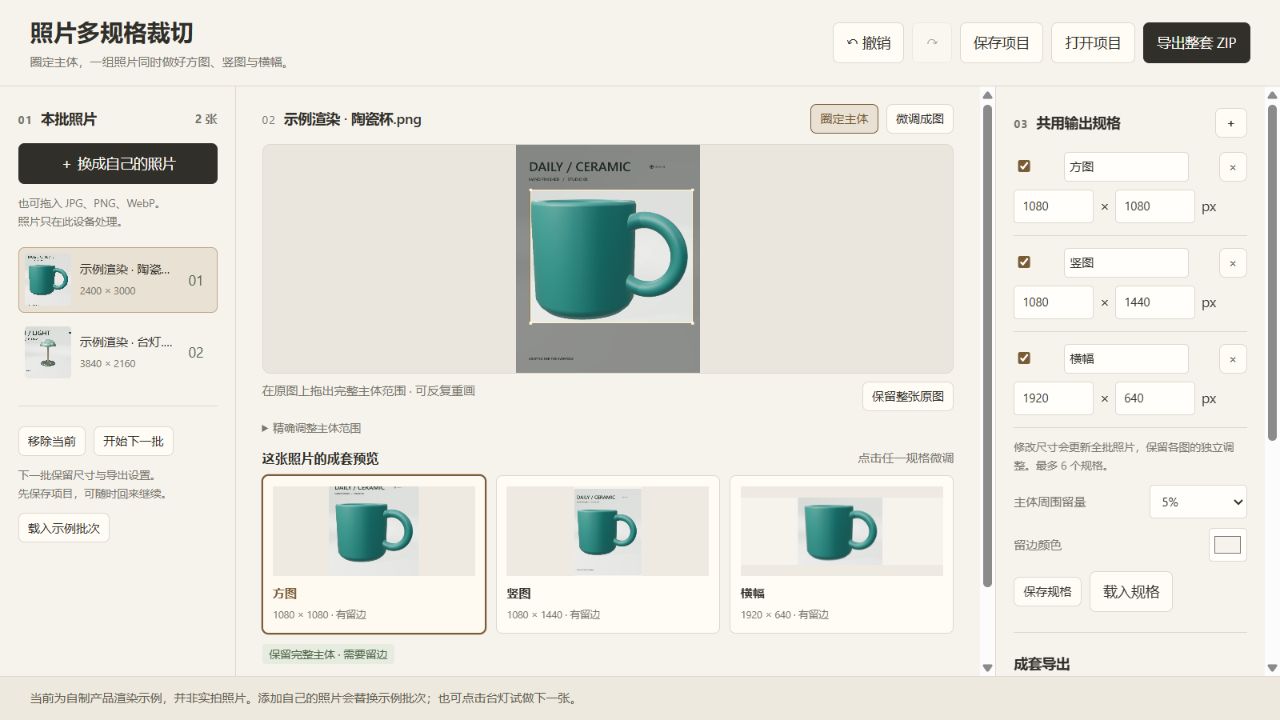Click the center panel scrollbar up arrow
This screenshot has height=720, width=1280.
[987, 96]
